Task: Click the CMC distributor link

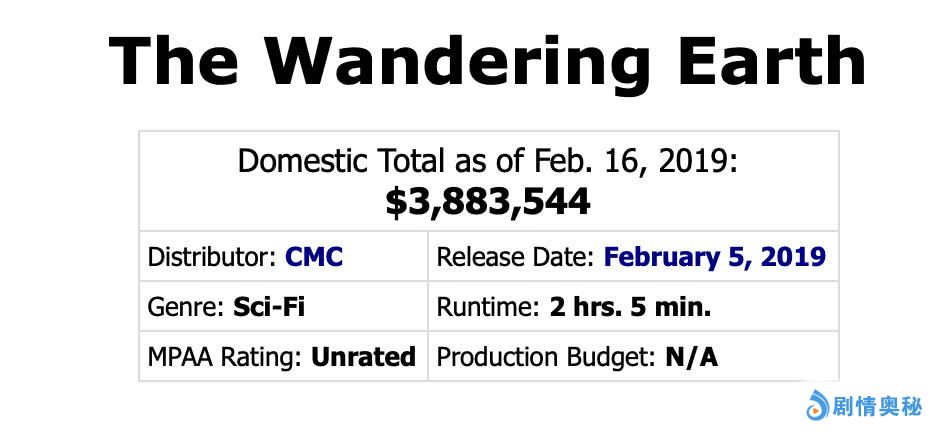Action: tap(314, 257)
